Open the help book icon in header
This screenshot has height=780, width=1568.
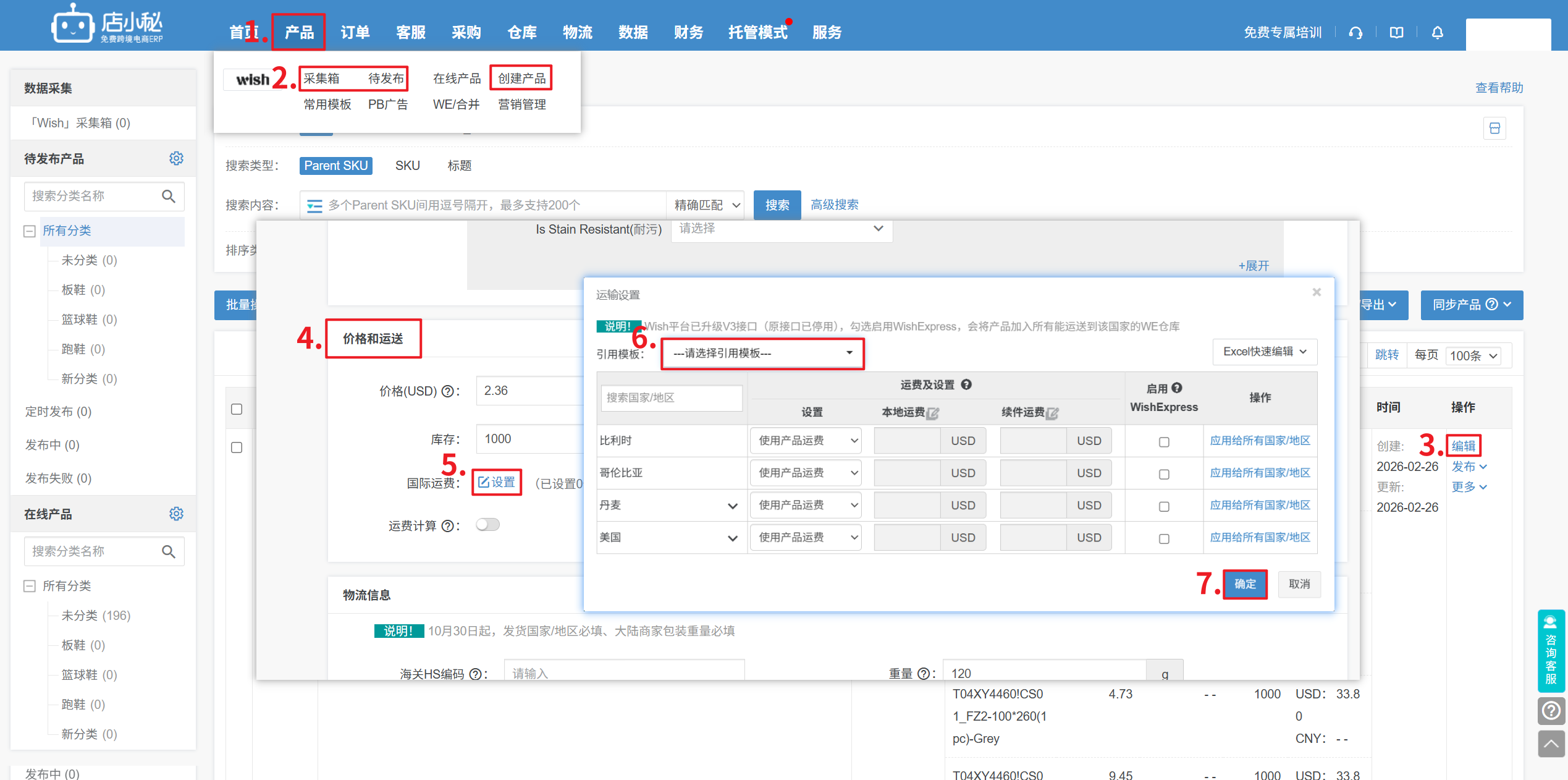tap(1396, 33)
